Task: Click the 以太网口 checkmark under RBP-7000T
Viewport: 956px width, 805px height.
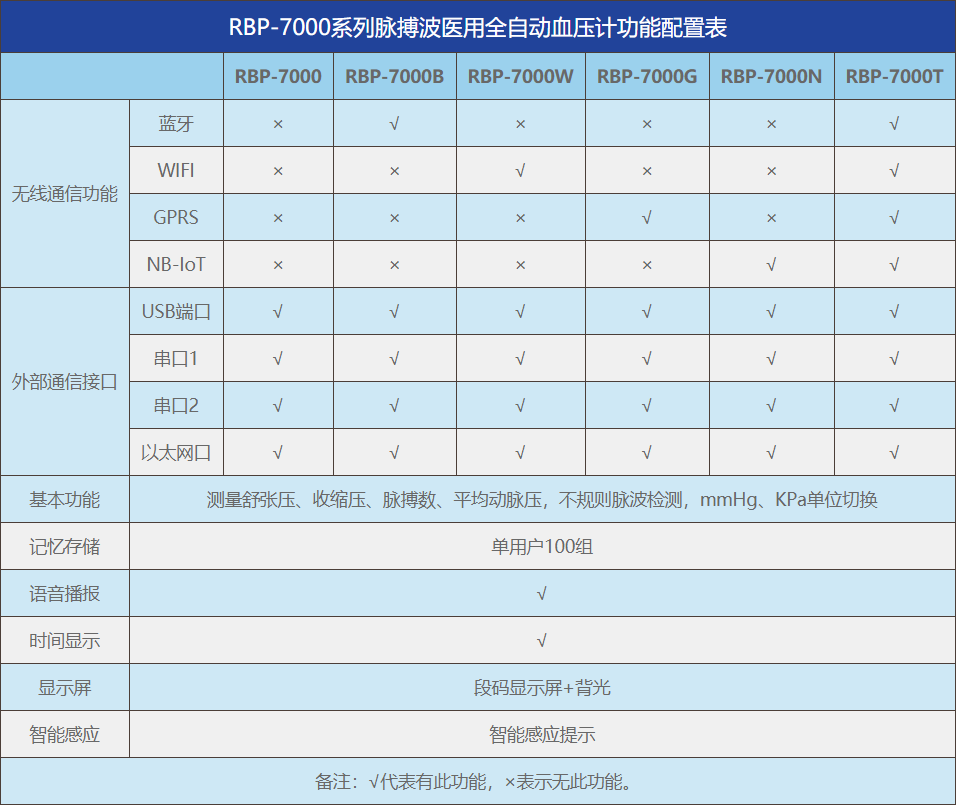Action: pos(894,453)
